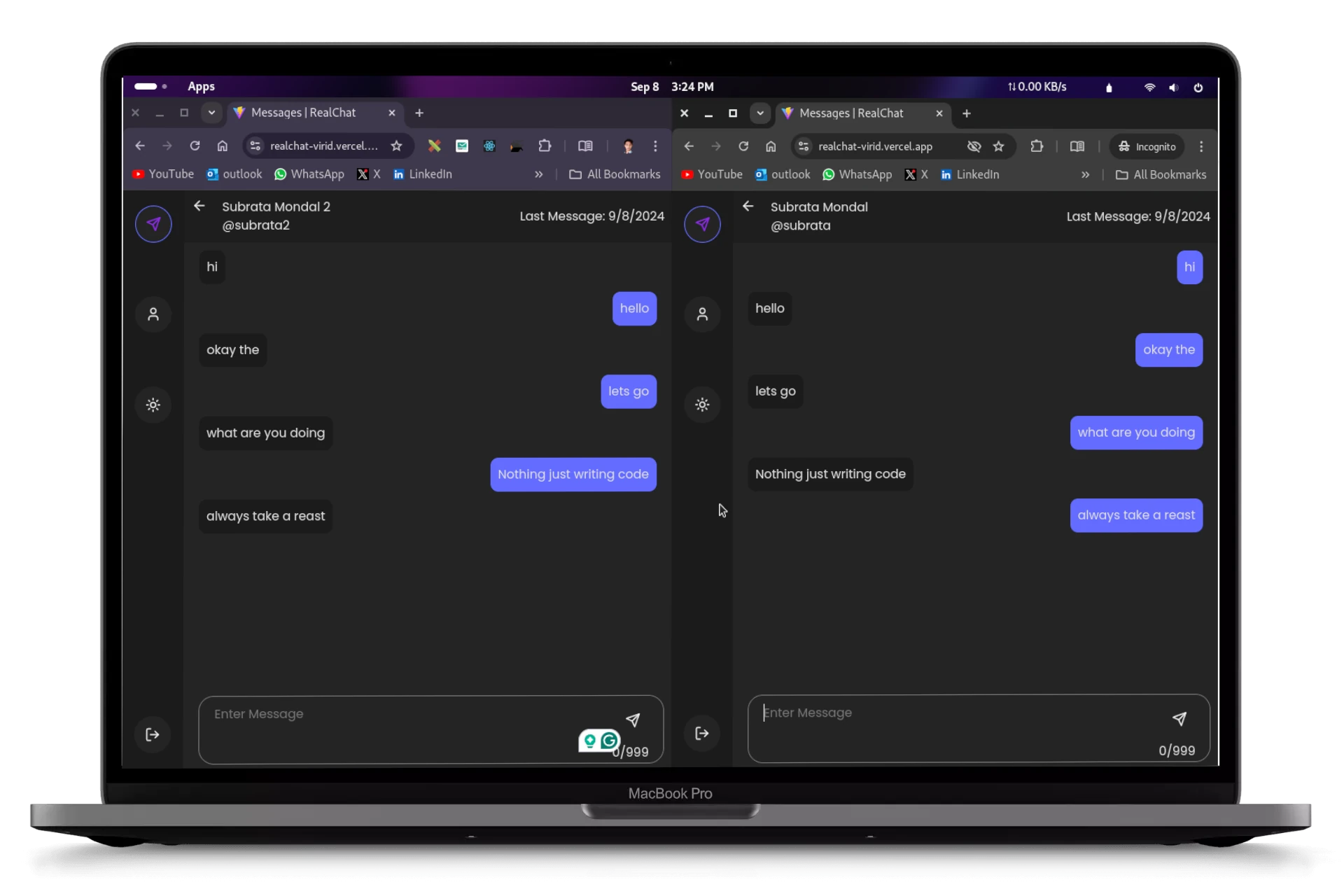
Task: Send the message using the paper-plane icon
Action: pyautogui.click(x=633, y=719)
